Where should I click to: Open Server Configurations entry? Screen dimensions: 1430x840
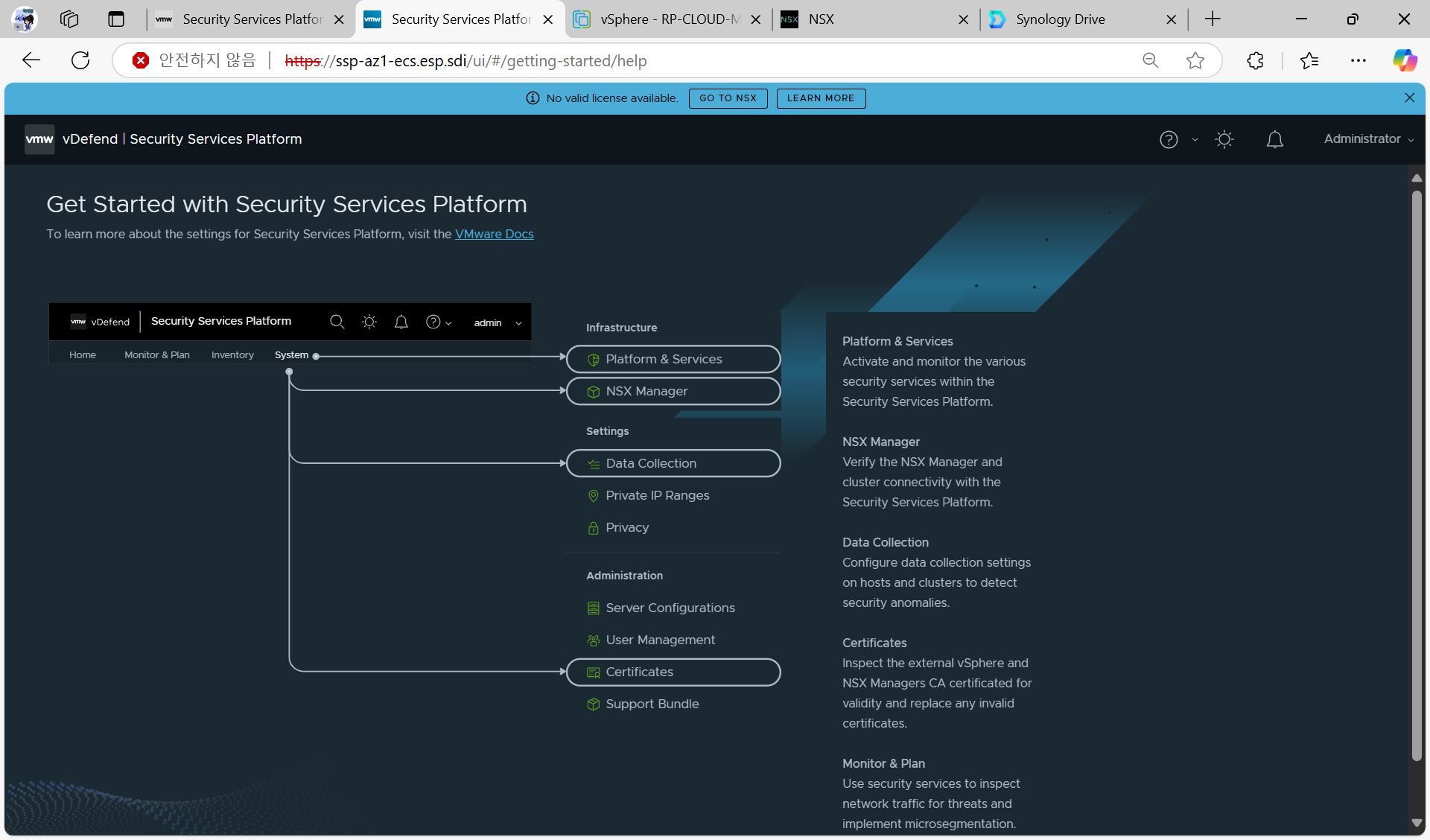click(x=670, y=608)
